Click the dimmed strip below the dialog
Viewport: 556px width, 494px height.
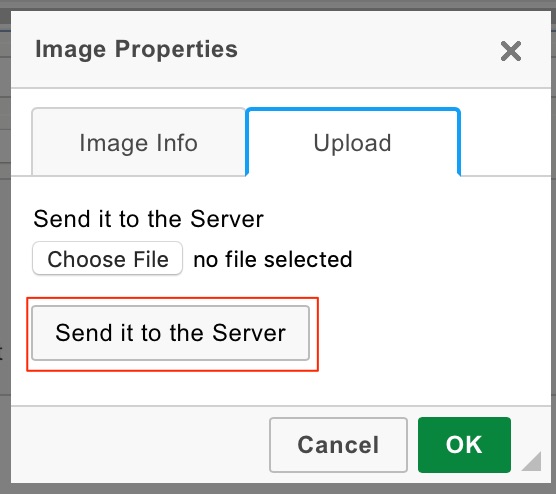click(x=278, y=489)
